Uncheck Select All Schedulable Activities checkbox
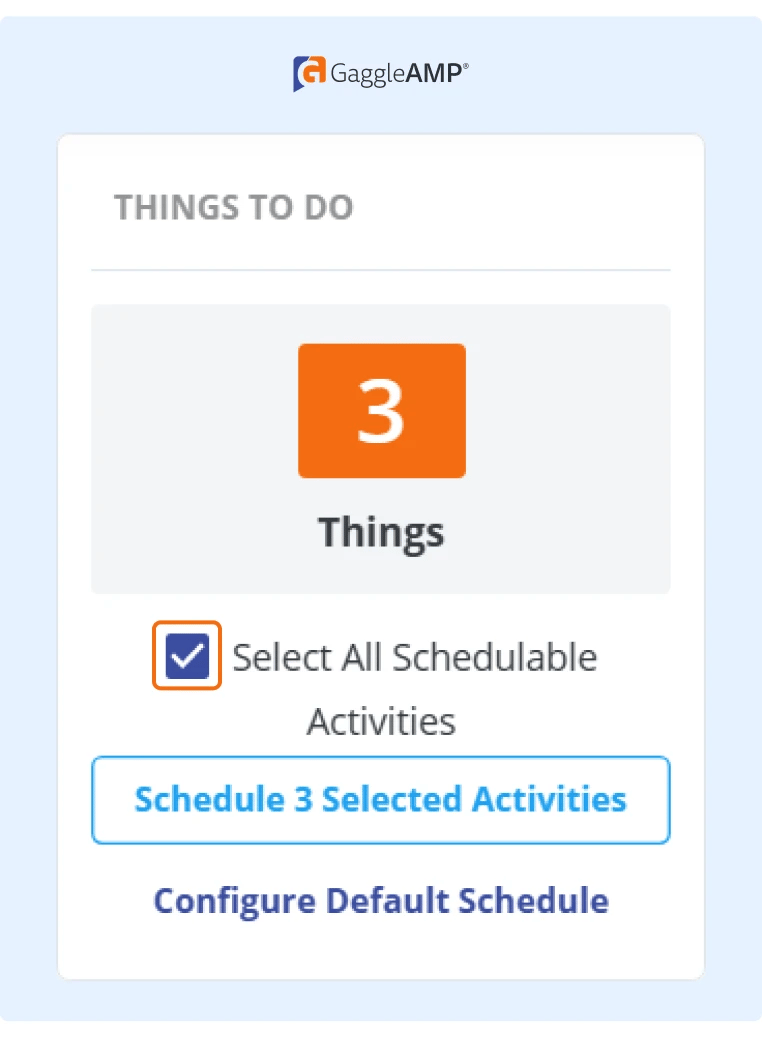Screen dimensions: 762x1038 pyautogui.click(x=187, y=656)
